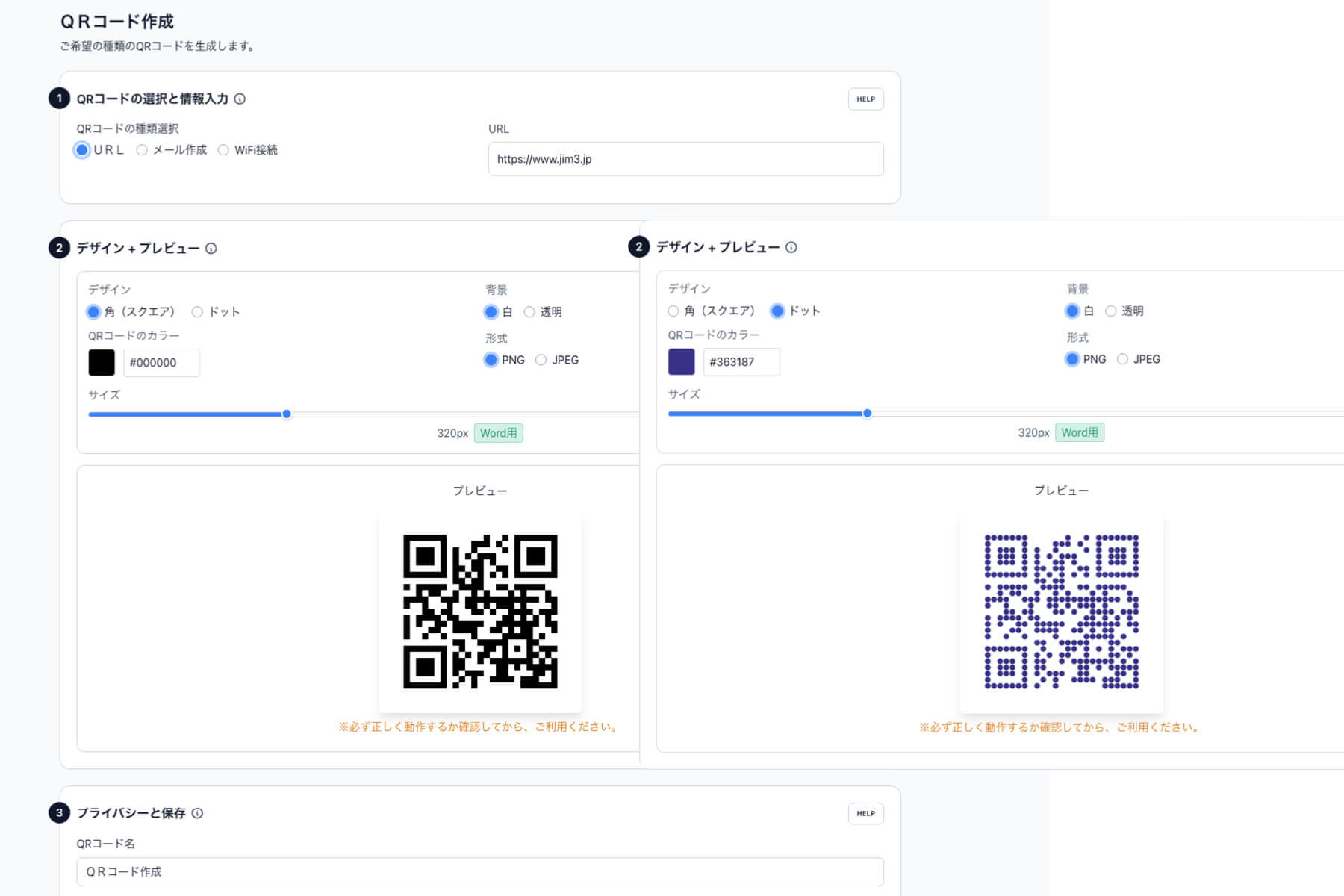
Task: Click the left size slider handle
Action: 287,414
